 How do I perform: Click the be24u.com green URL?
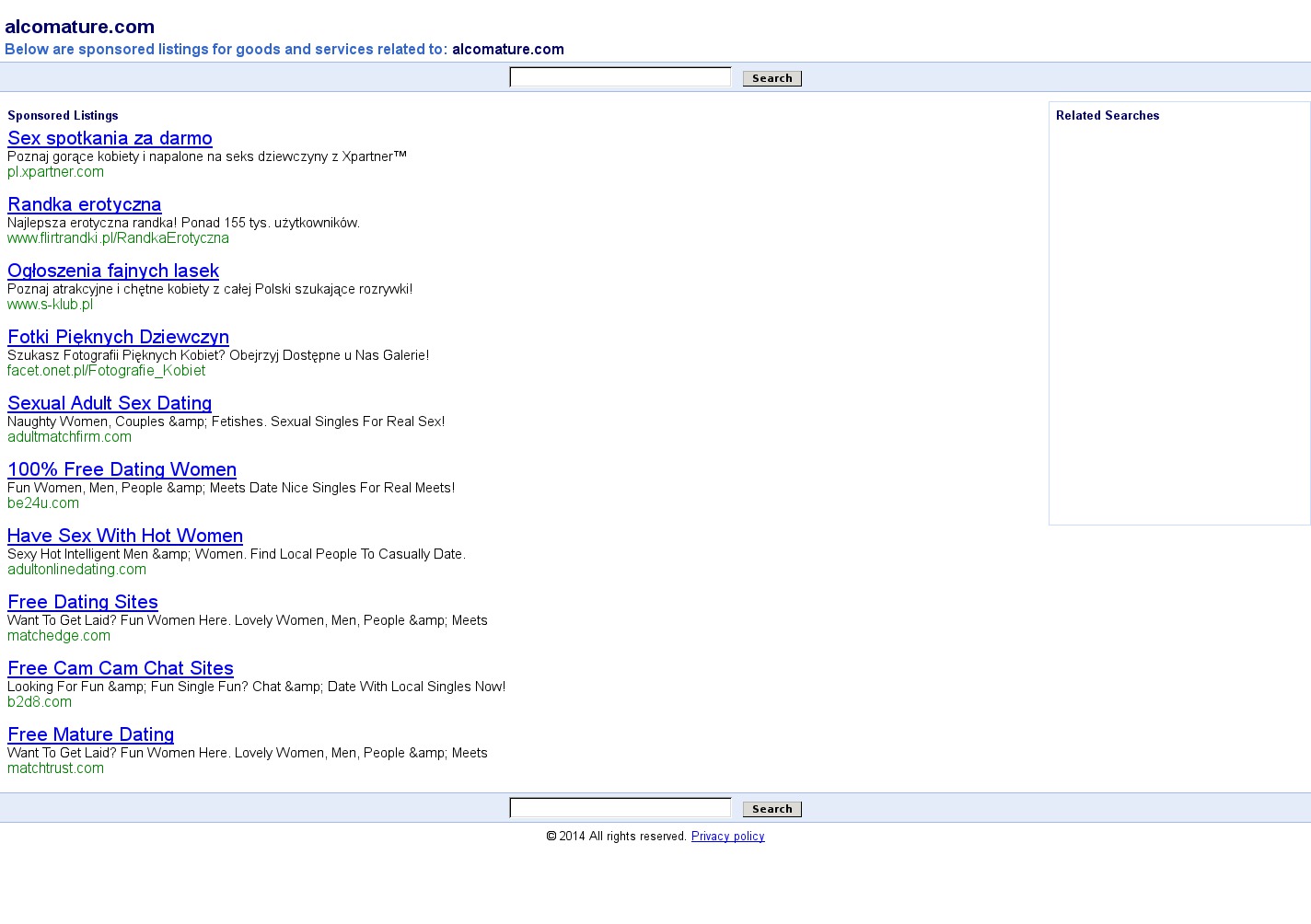[43, 503]
